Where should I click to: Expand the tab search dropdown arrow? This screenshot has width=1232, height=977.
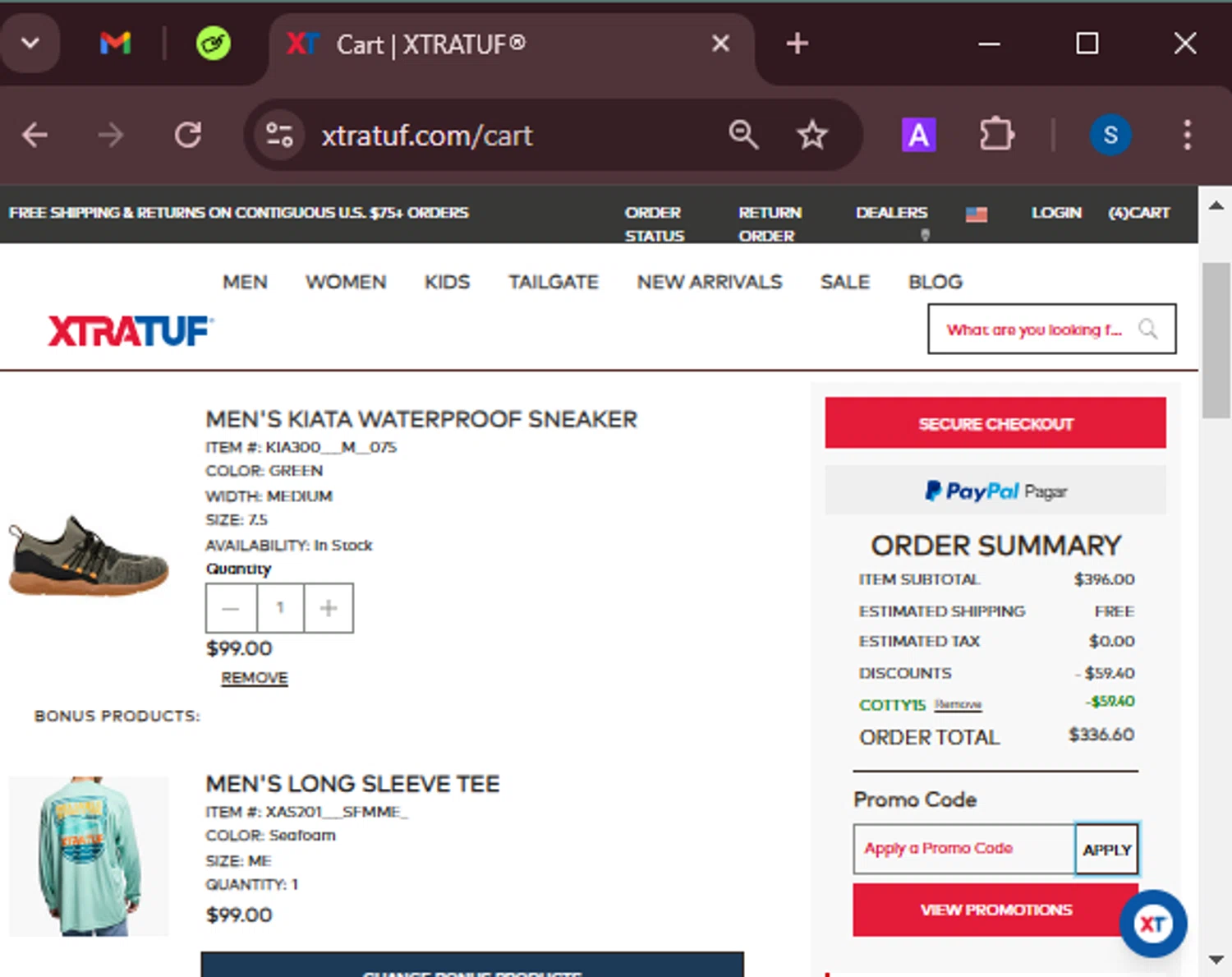click(x=30, y=43)
